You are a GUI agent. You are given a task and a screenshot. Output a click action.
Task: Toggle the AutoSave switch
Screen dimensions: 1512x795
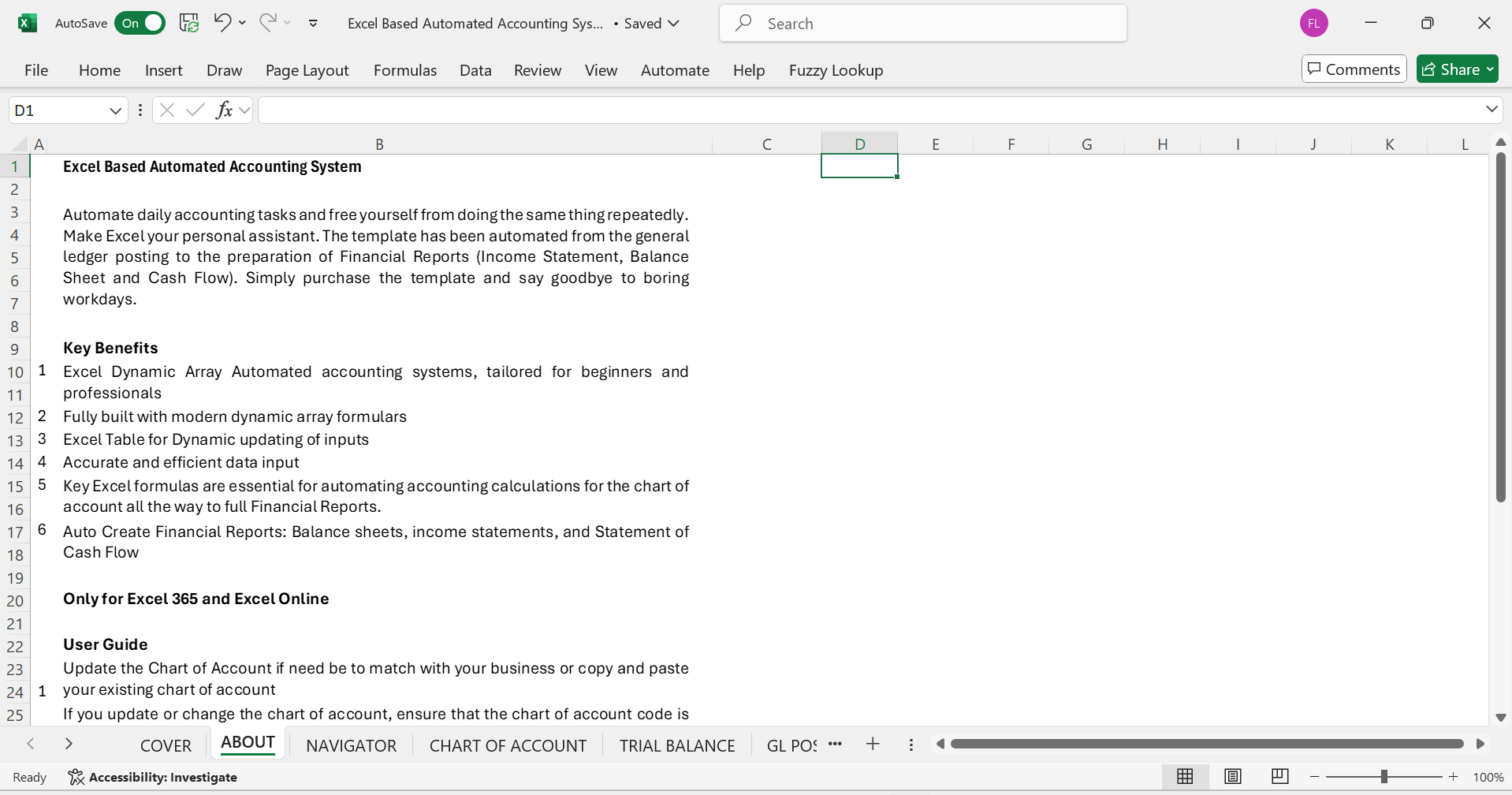click(140, 23)
